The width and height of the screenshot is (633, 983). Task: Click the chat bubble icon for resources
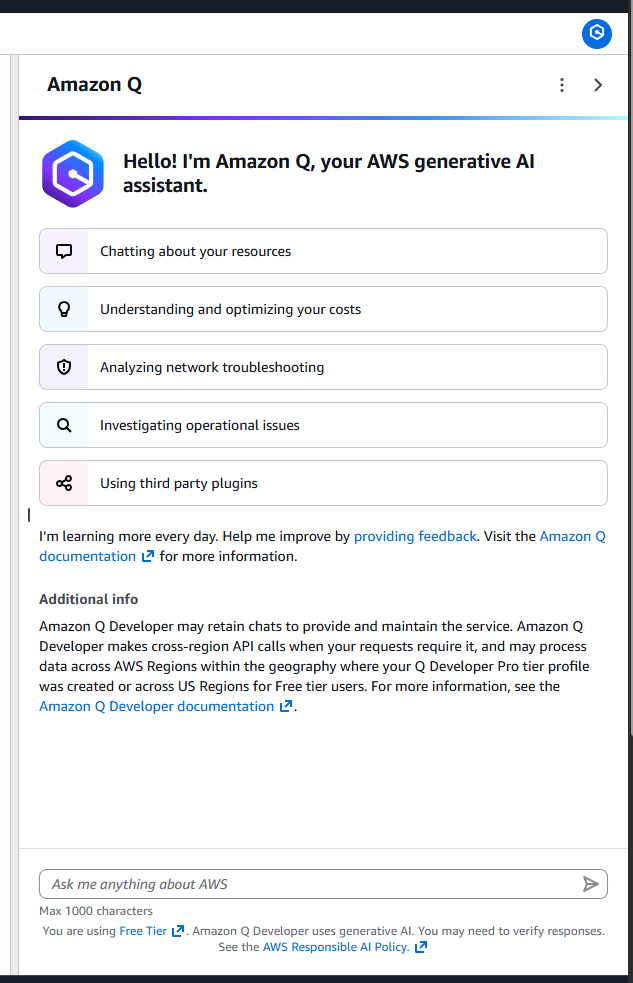[64, 251]
